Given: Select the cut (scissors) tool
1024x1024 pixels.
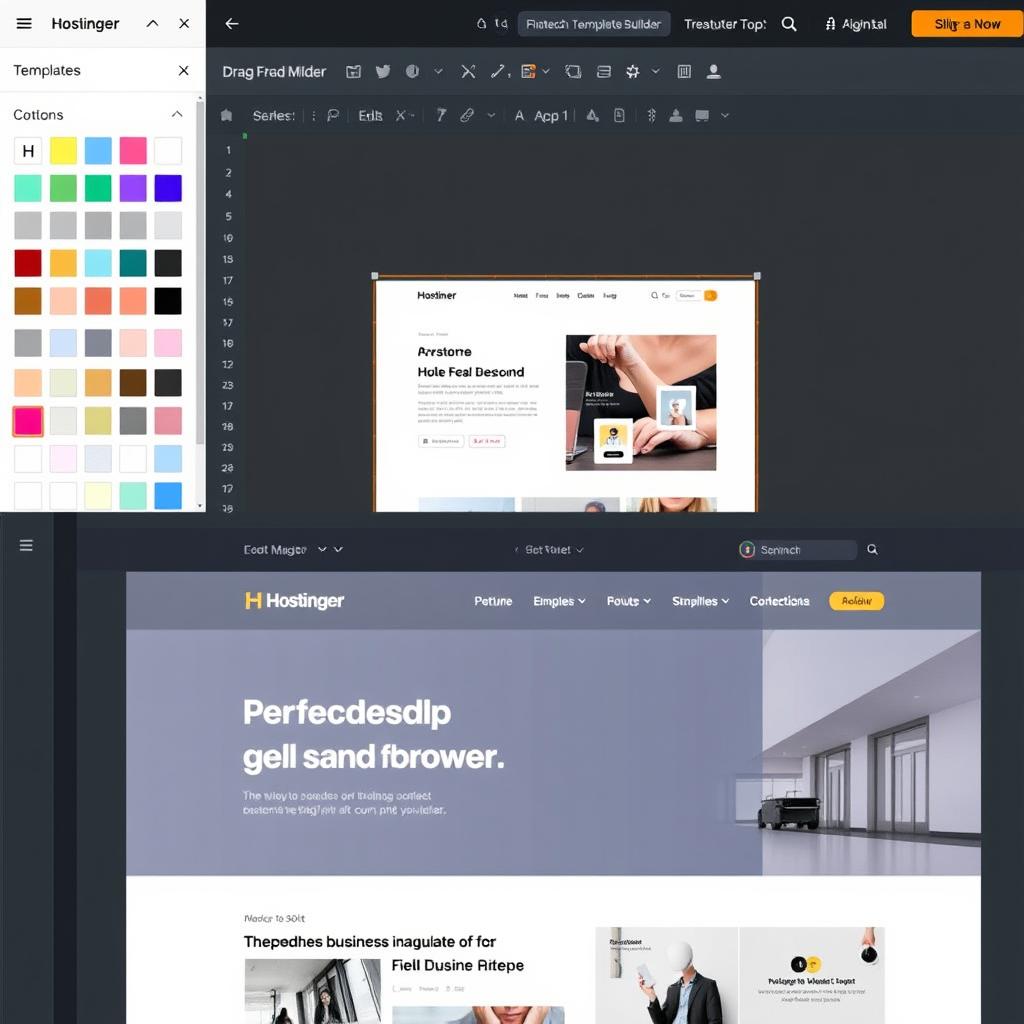Looking at the screenshot, I should pos(468,71).
